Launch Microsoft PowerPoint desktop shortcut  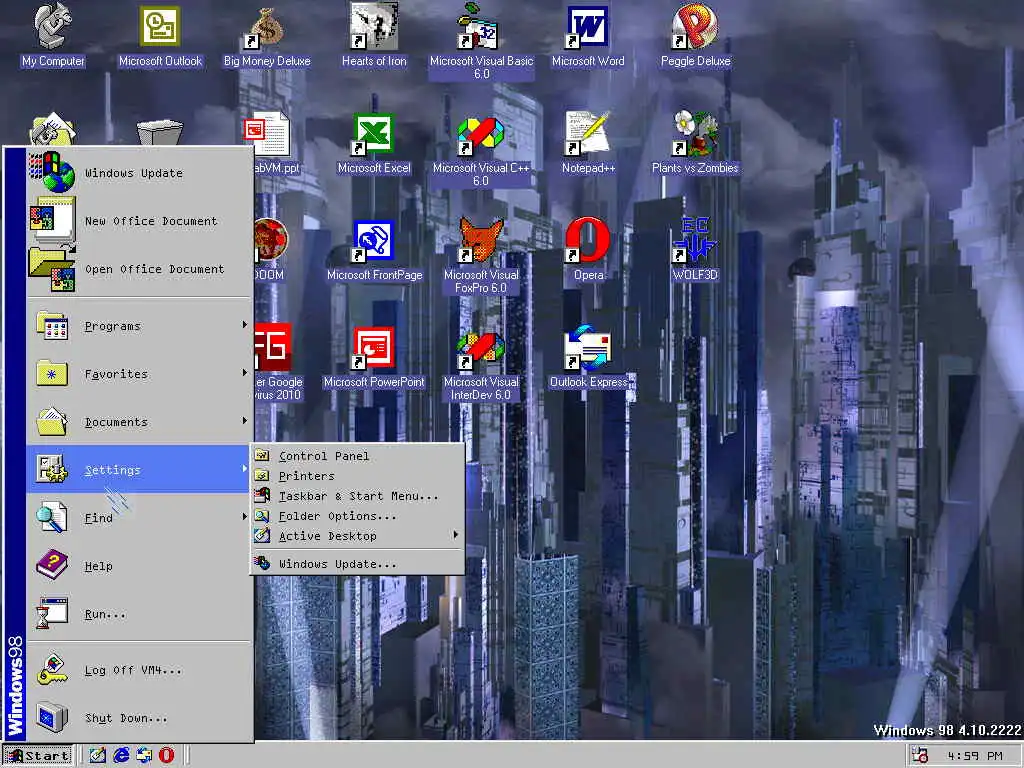click(374, 358)
